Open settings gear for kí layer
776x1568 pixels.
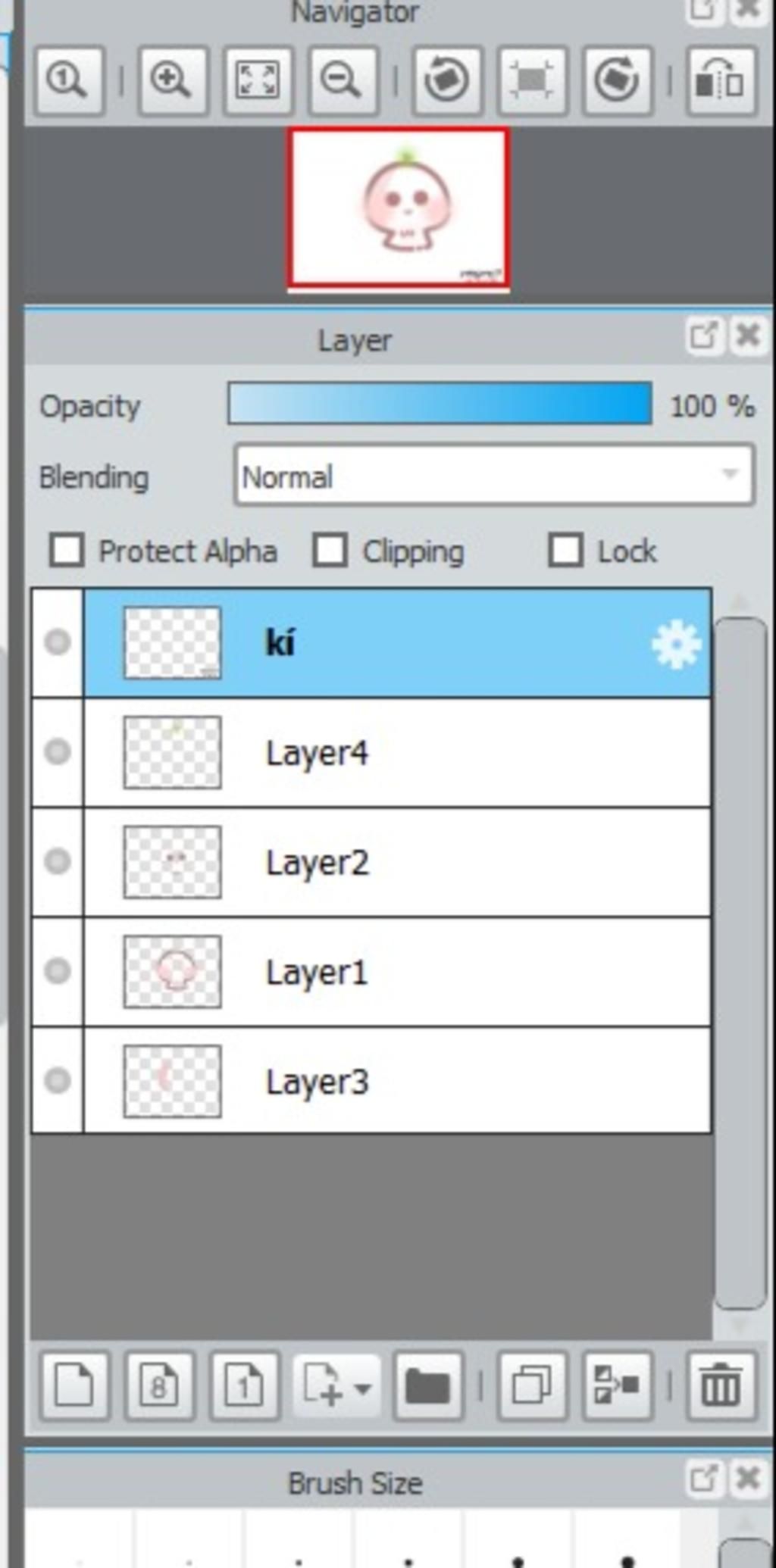675,644
